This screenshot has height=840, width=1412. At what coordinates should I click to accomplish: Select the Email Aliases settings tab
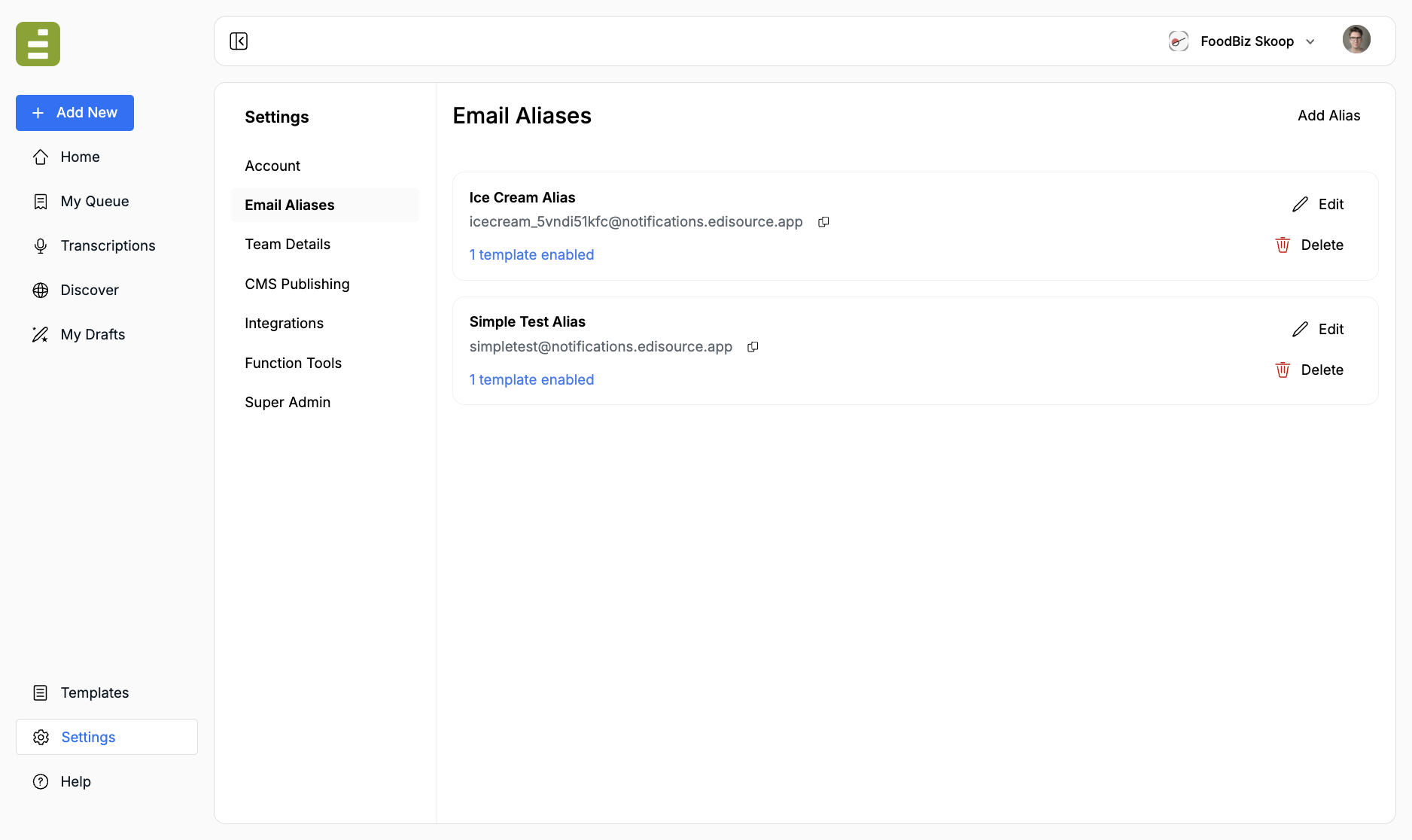click(x=325, y=205)
